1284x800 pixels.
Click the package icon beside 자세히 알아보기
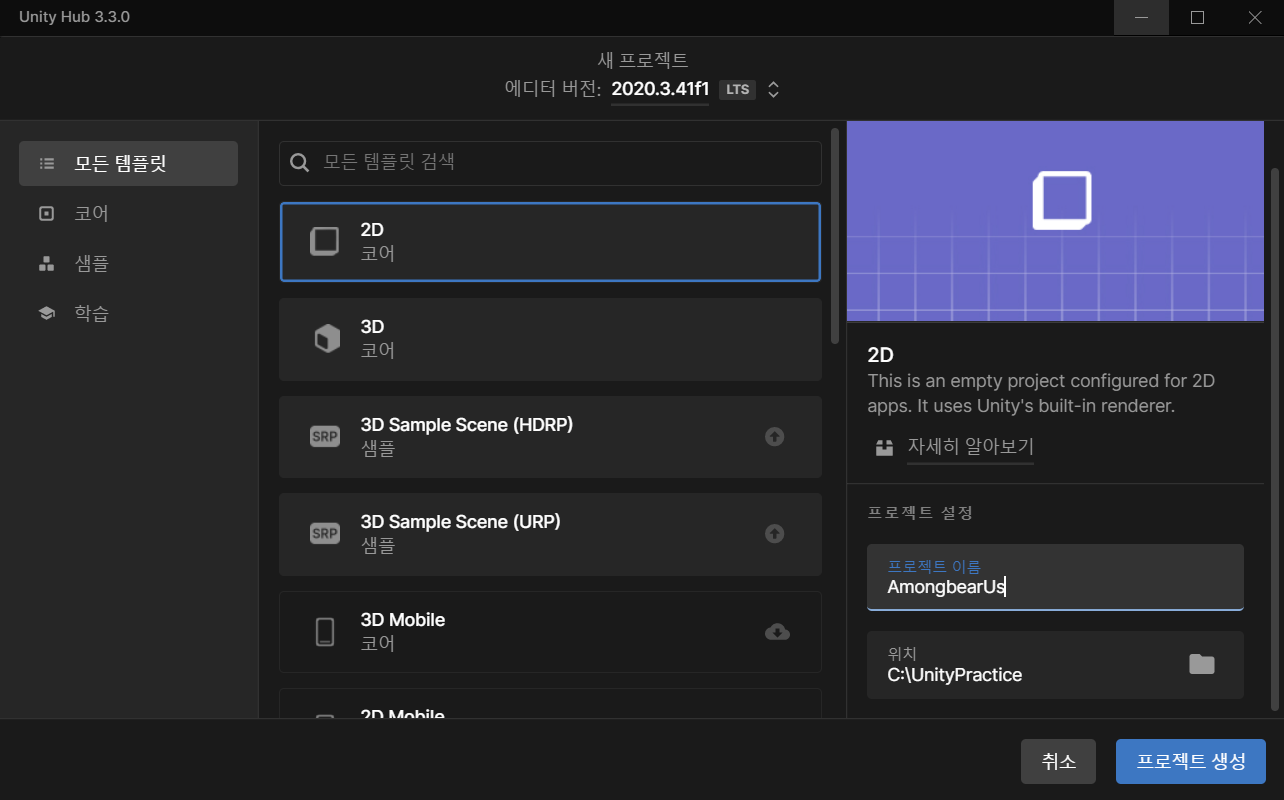point(884,447)
